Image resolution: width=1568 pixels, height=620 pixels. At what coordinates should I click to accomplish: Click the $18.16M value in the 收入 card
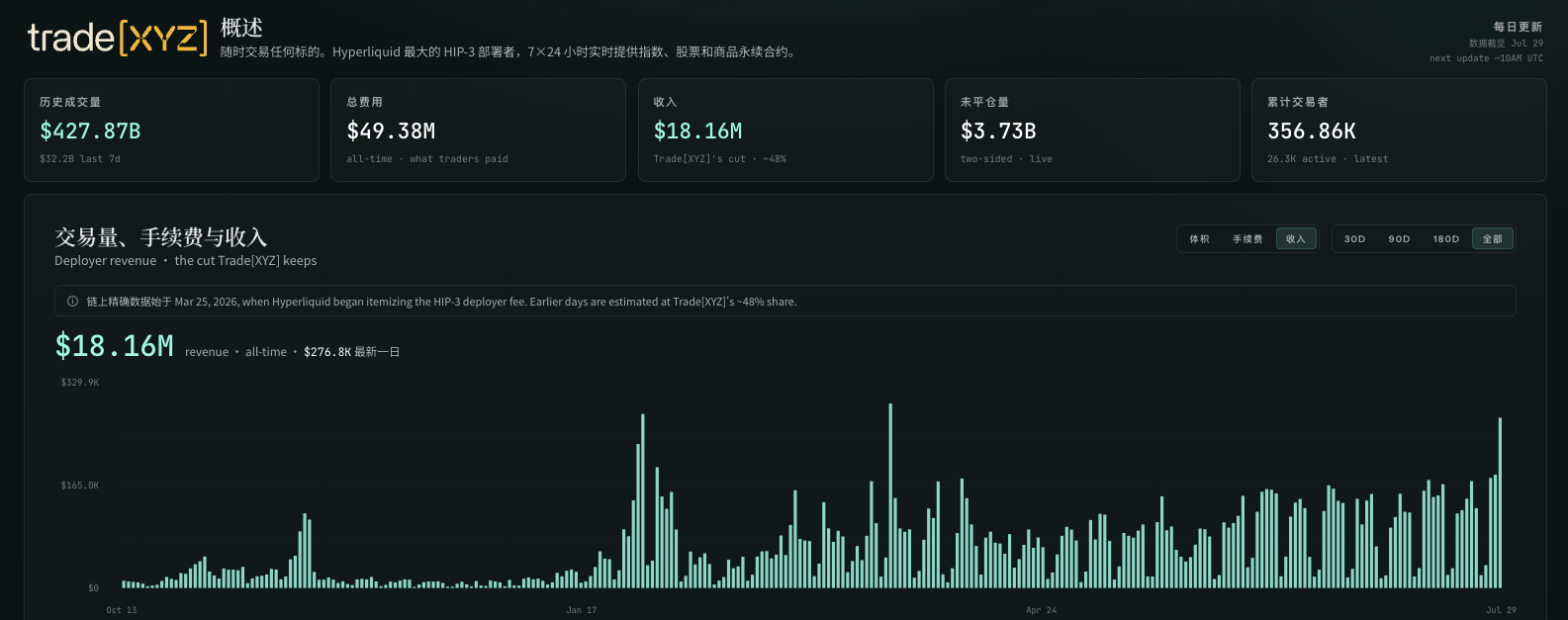pyautogui.click(x=697, y=131)
